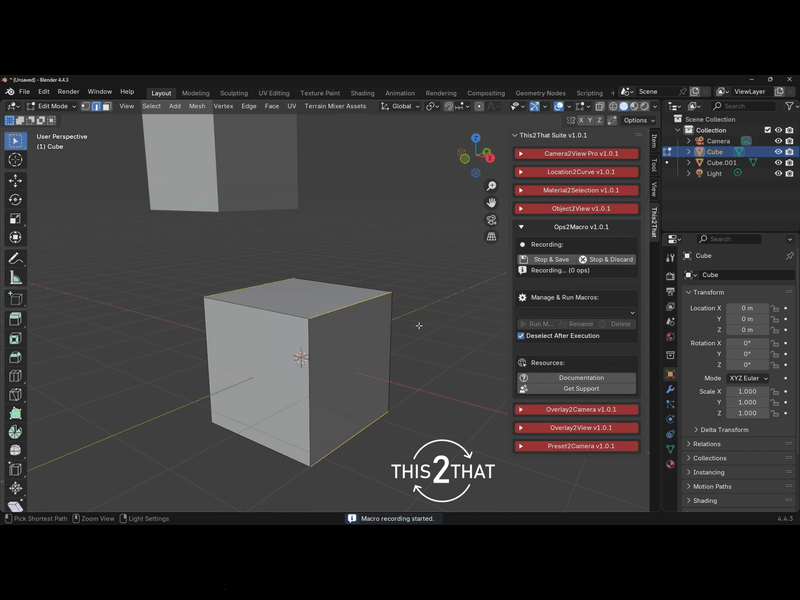Open the Mesh menu in viewport header

[197, 106]
